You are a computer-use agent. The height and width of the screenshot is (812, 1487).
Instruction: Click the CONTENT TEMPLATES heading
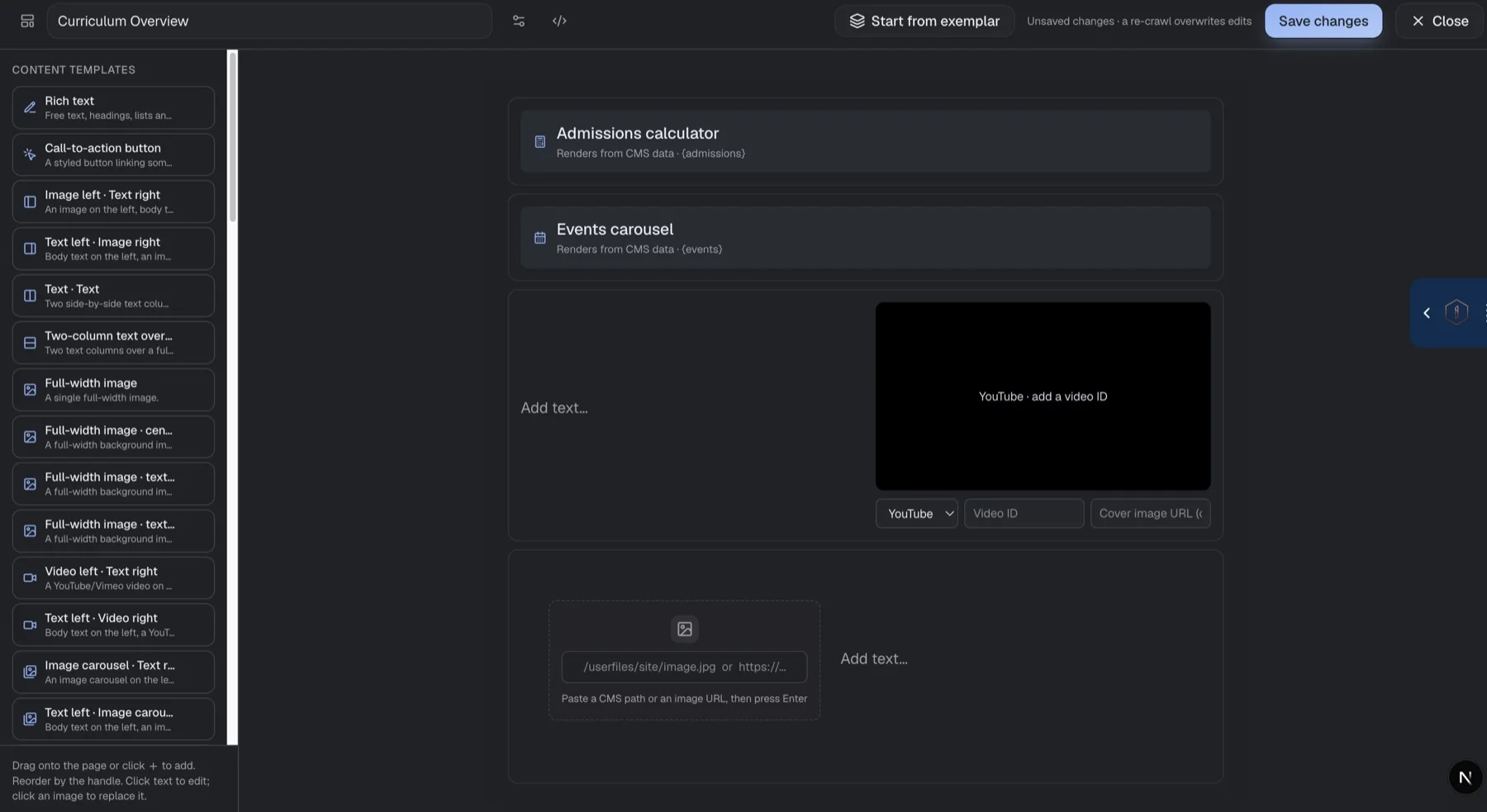(74, 70)
